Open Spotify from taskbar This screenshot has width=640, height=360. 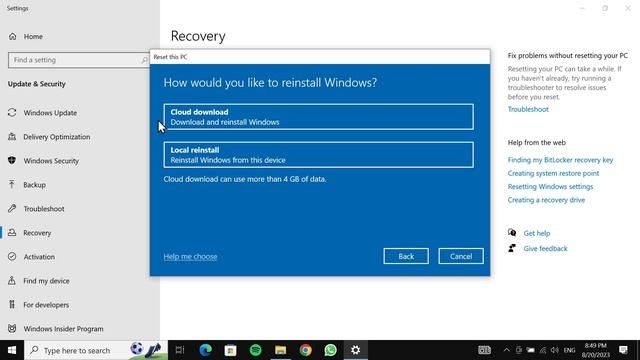(x=256, y=350)
